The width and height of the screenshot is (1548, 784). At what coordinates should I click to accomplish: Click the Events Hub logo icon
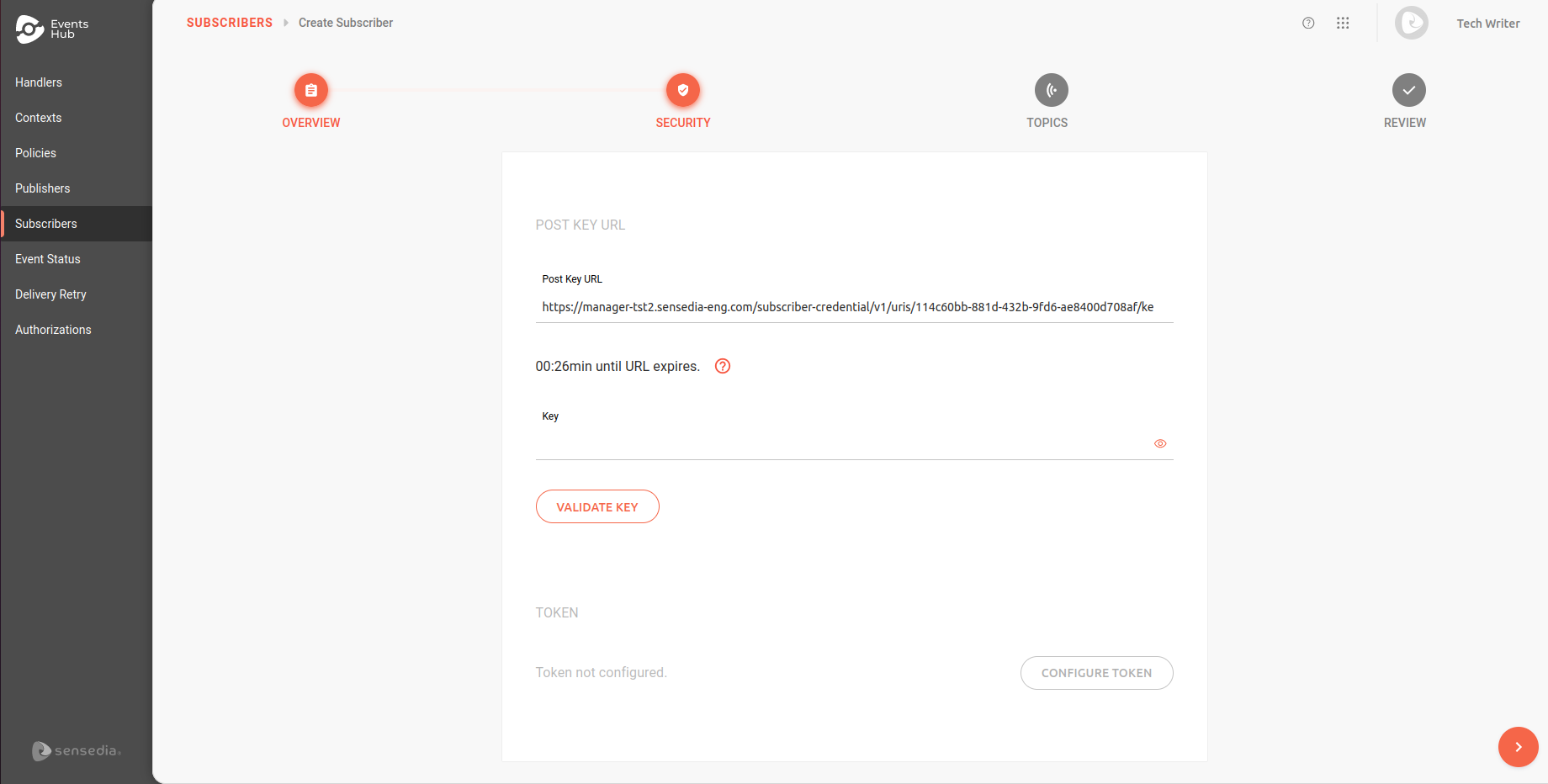coord(29,29)
